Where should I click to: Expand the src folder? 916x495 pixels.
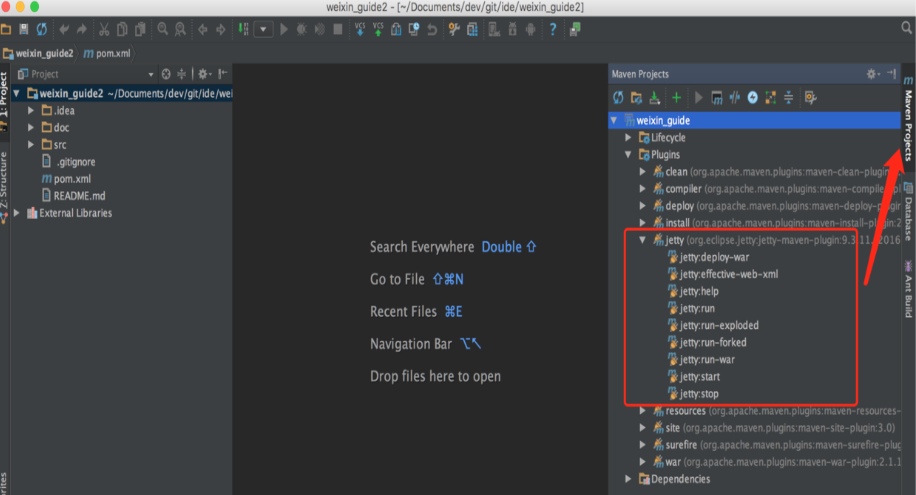(x=31, y=144)
